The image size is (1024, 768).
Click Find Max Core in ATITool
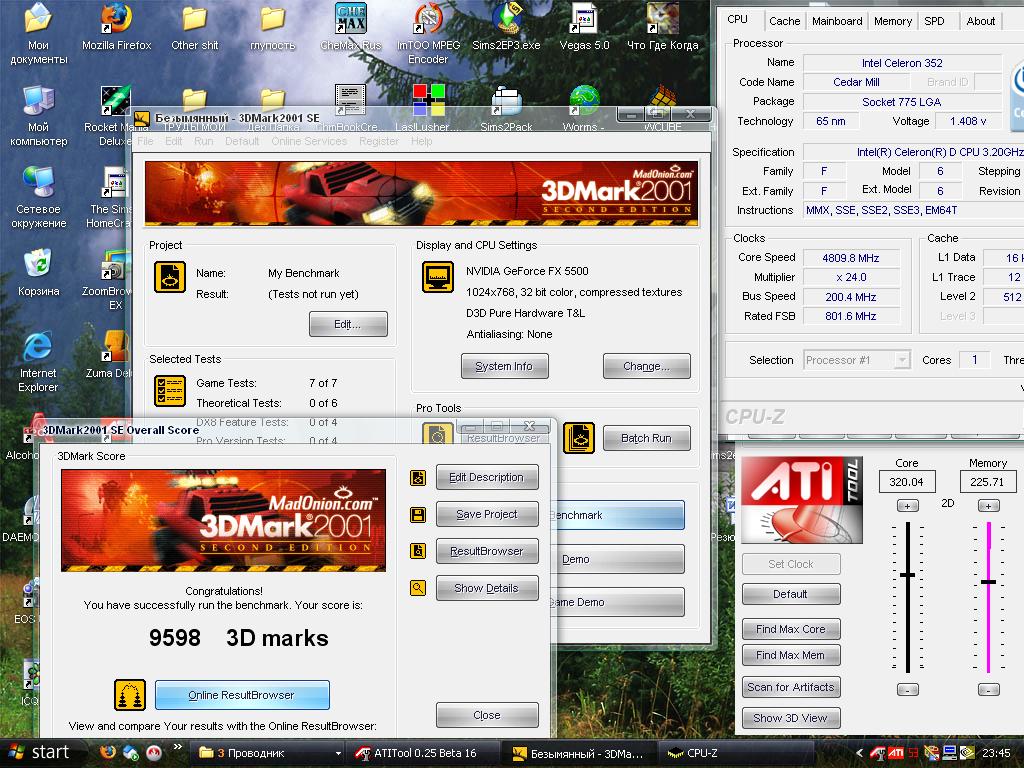[791, 629]
